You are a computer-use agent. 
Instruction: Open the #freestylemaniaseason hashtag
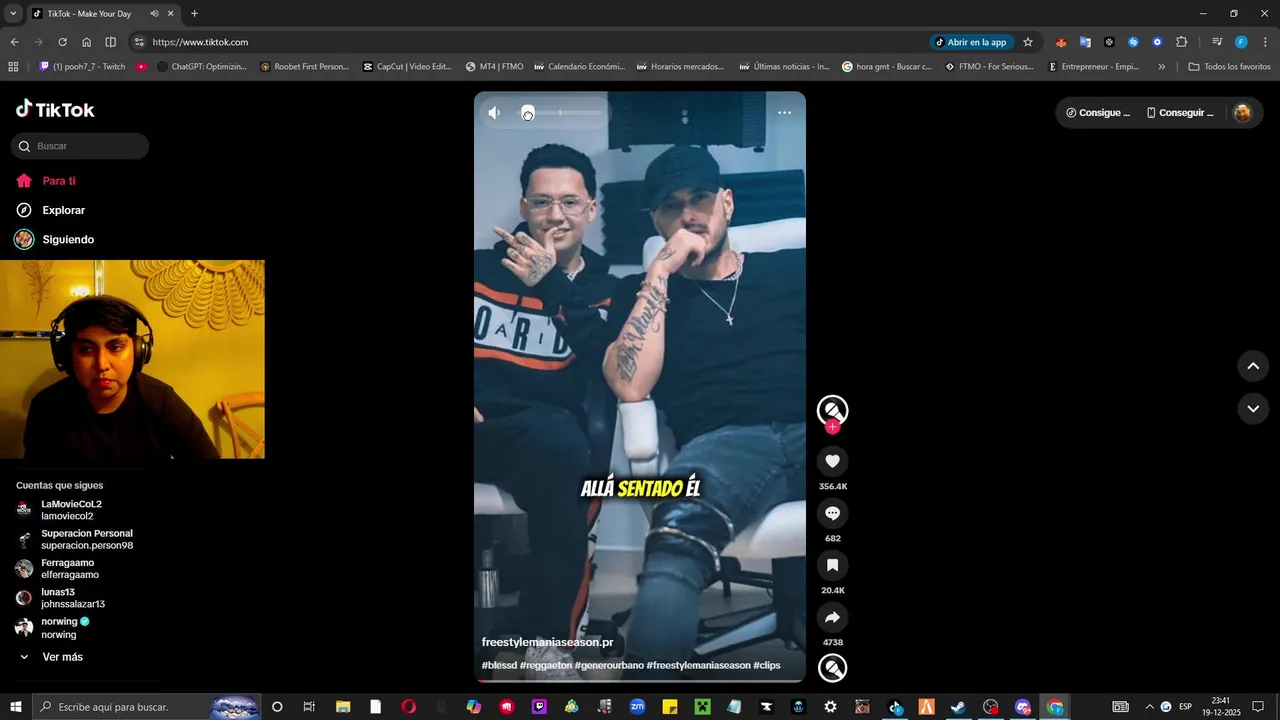pos(698,665)
